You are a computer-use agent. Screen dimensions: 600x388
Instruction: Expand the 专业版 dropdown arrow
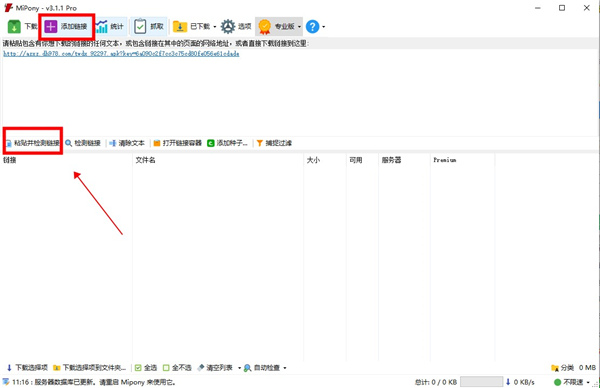(x=299, y=27)
